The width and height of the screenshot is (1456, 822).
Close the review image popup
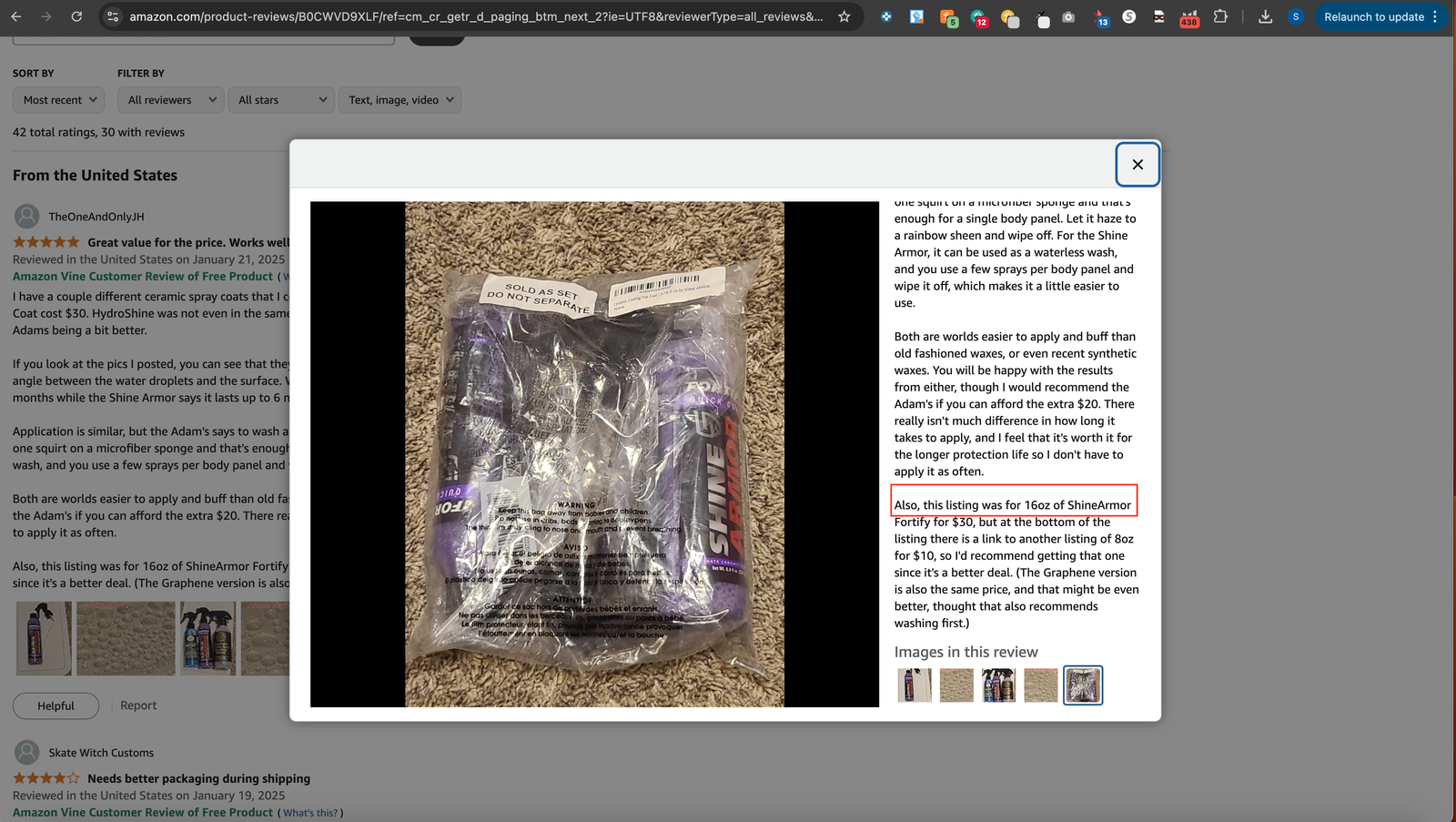click(1137, 165)
